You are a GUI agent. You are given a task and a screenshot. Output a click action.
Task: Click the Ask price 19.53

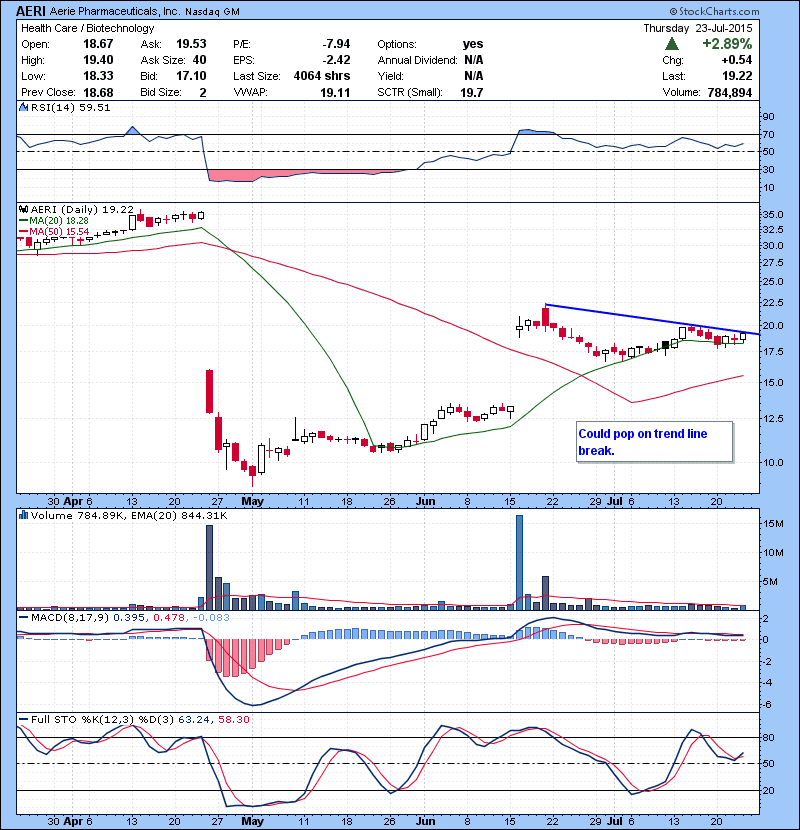click(x=191, y=44)
